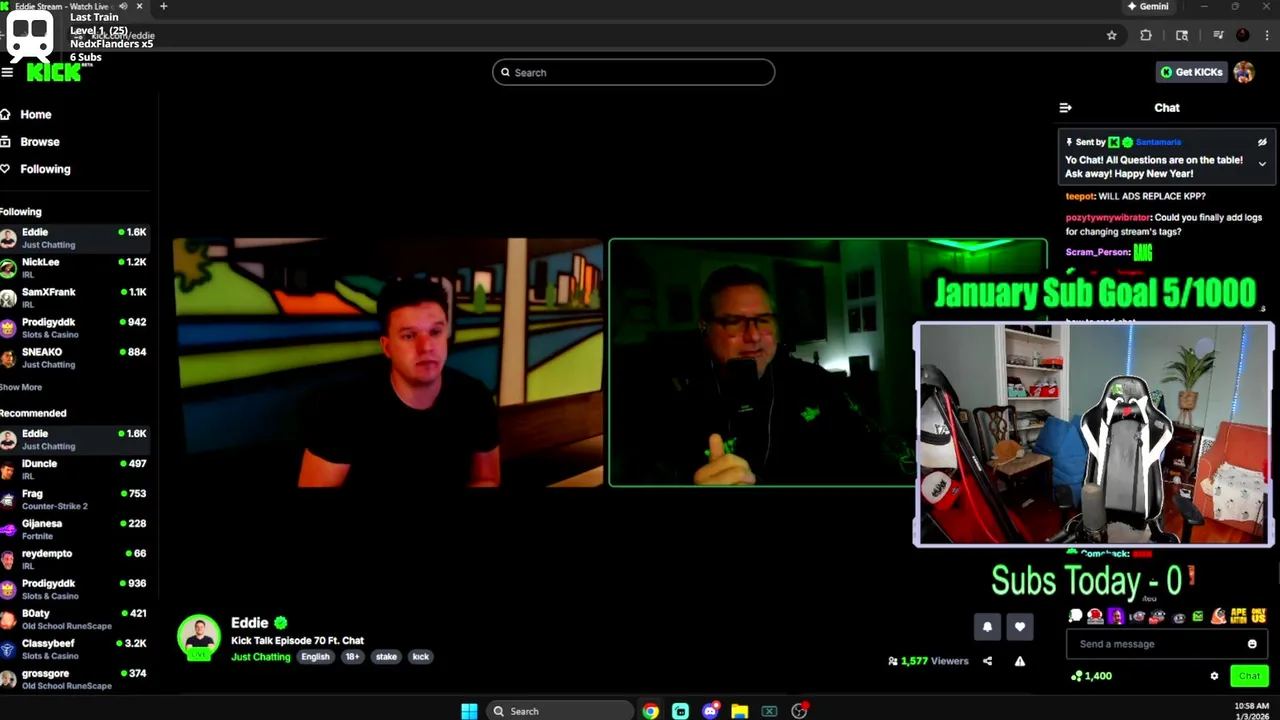Click the 18+ tag
This screenshot has height=720, width=1280.
tap(352, 657)
